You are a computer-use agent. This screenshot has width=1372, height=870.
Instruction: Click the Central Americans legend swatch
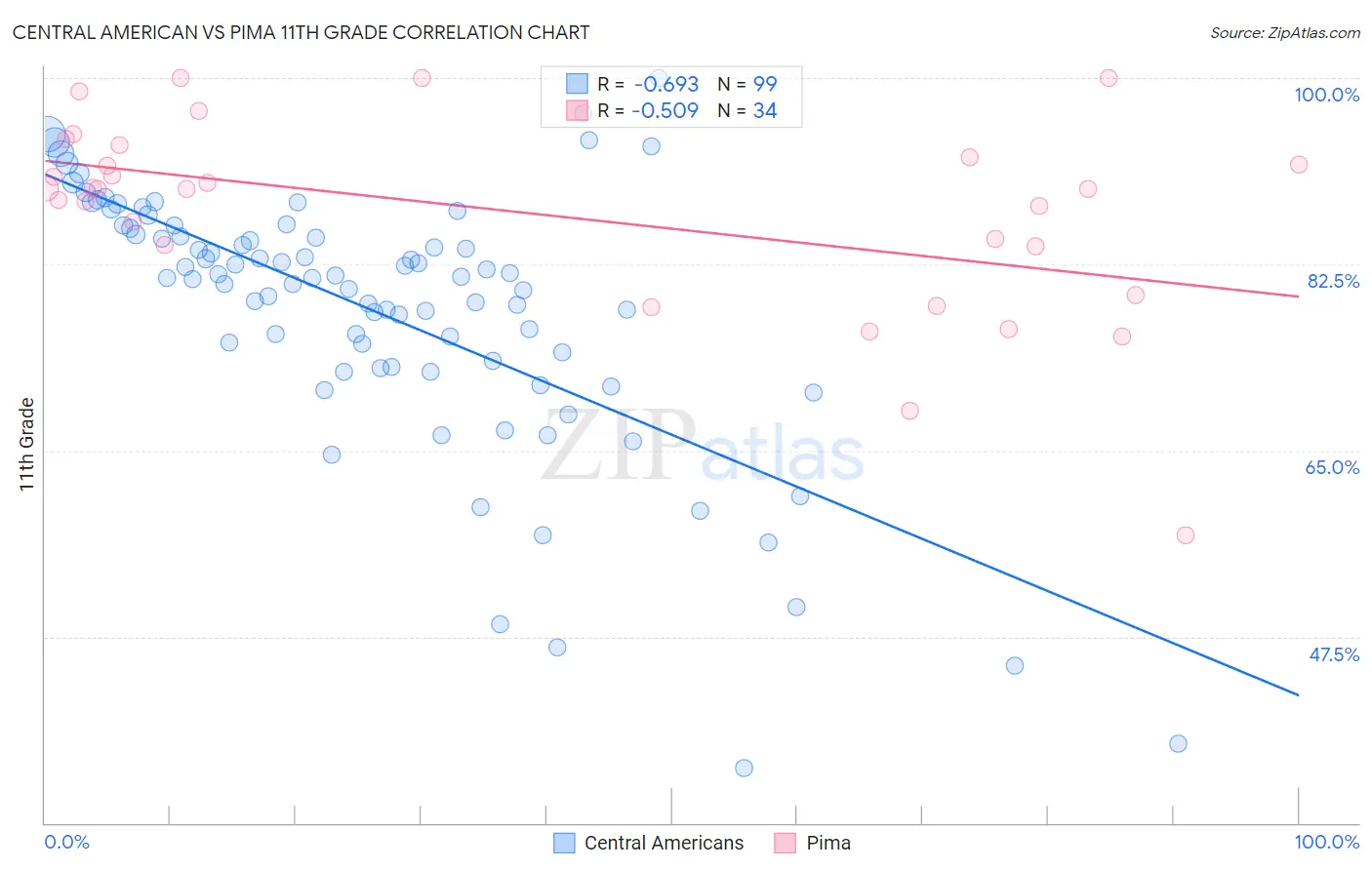(564, 843)
